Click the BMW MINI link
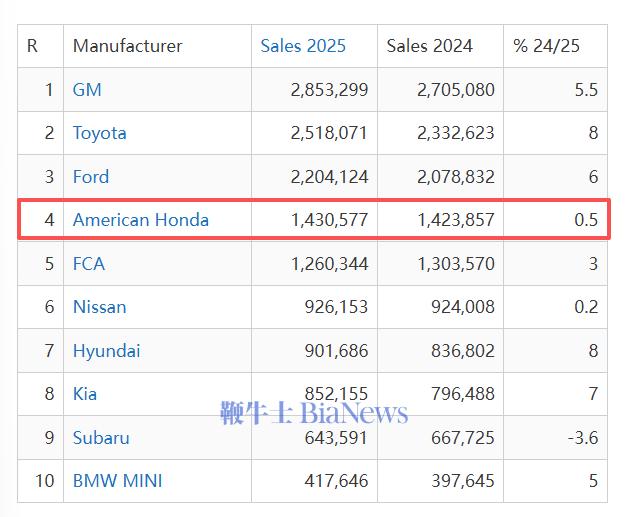The height and width of the screenshot is (517, 629). [117, 481]
